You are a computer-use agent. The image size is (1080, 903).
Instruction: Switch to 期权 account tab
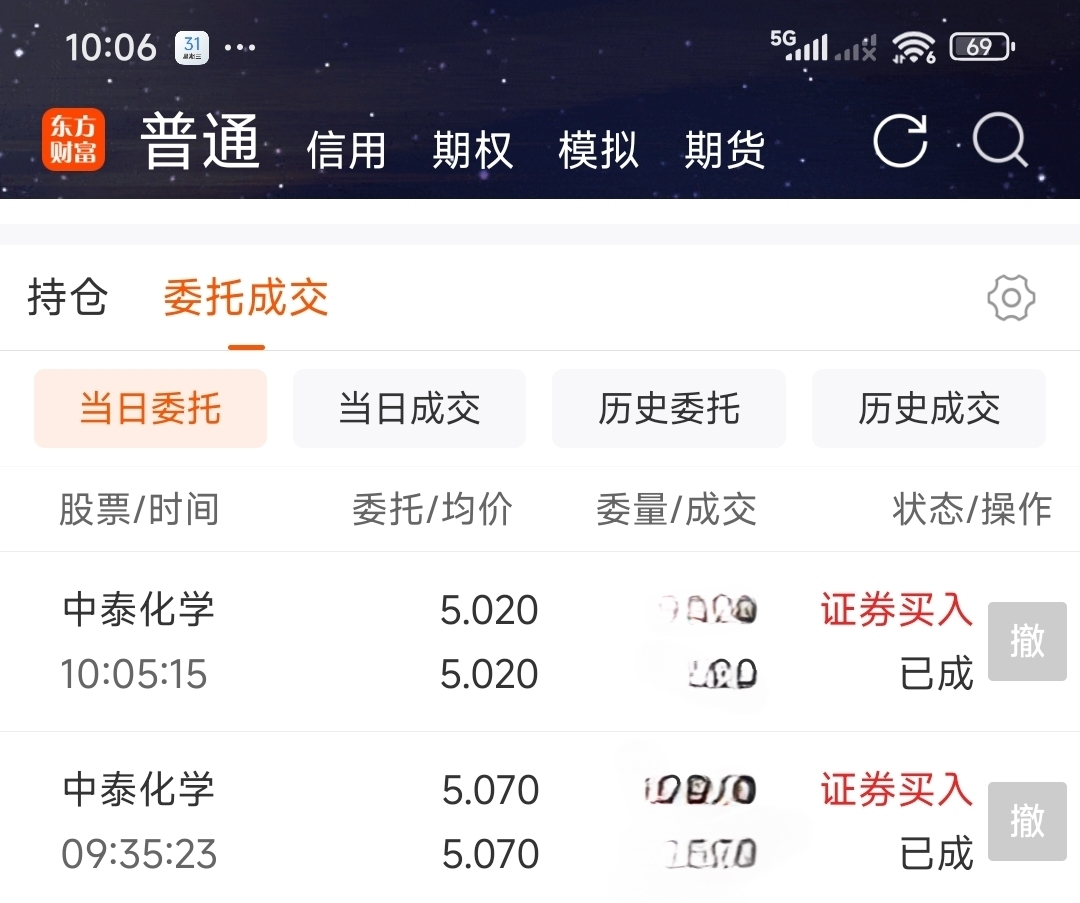click(x=472, y=151)
